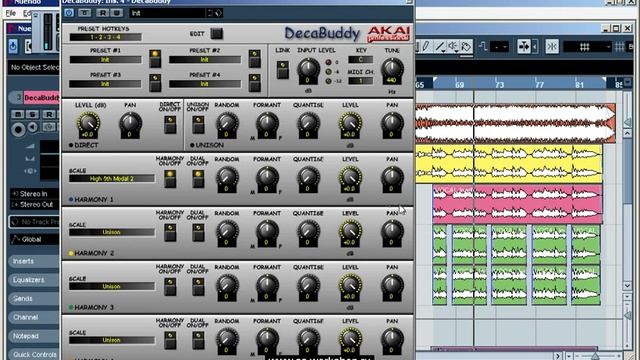Click the snap-to-zero-crossing step icon
The image size is (640, 360).
pos(482,47)
